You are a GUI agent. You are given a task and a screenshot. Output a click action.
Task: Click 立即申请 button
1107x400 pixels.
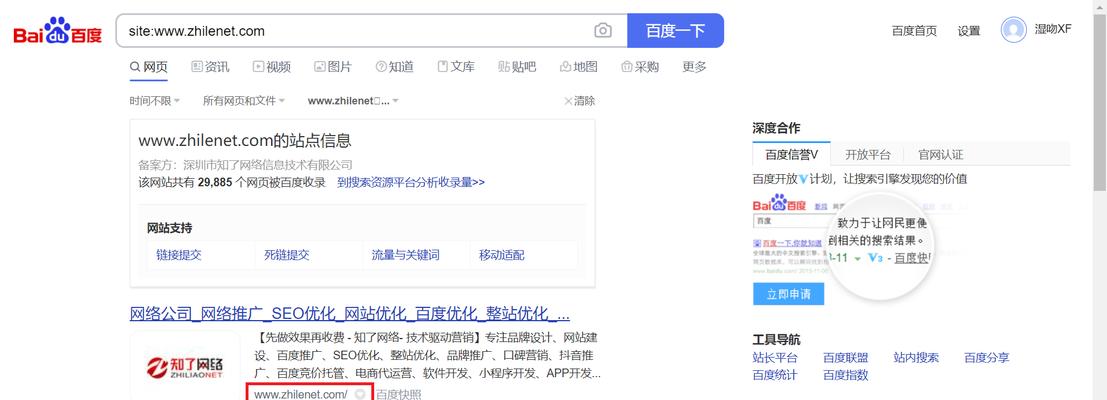pyautogui.click(x=788, y=293)
